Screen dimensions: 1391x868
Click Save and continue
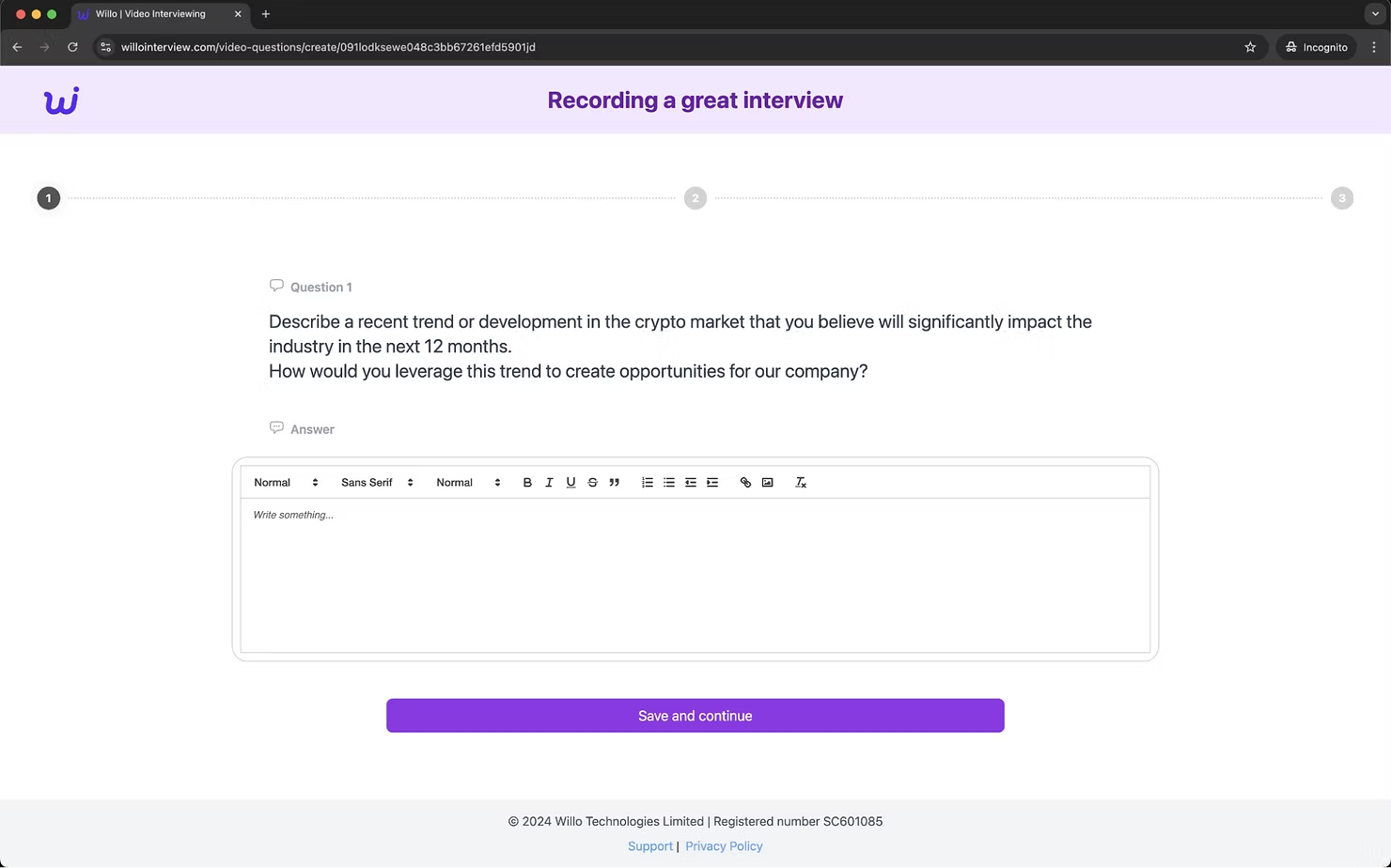pos(695,715)
